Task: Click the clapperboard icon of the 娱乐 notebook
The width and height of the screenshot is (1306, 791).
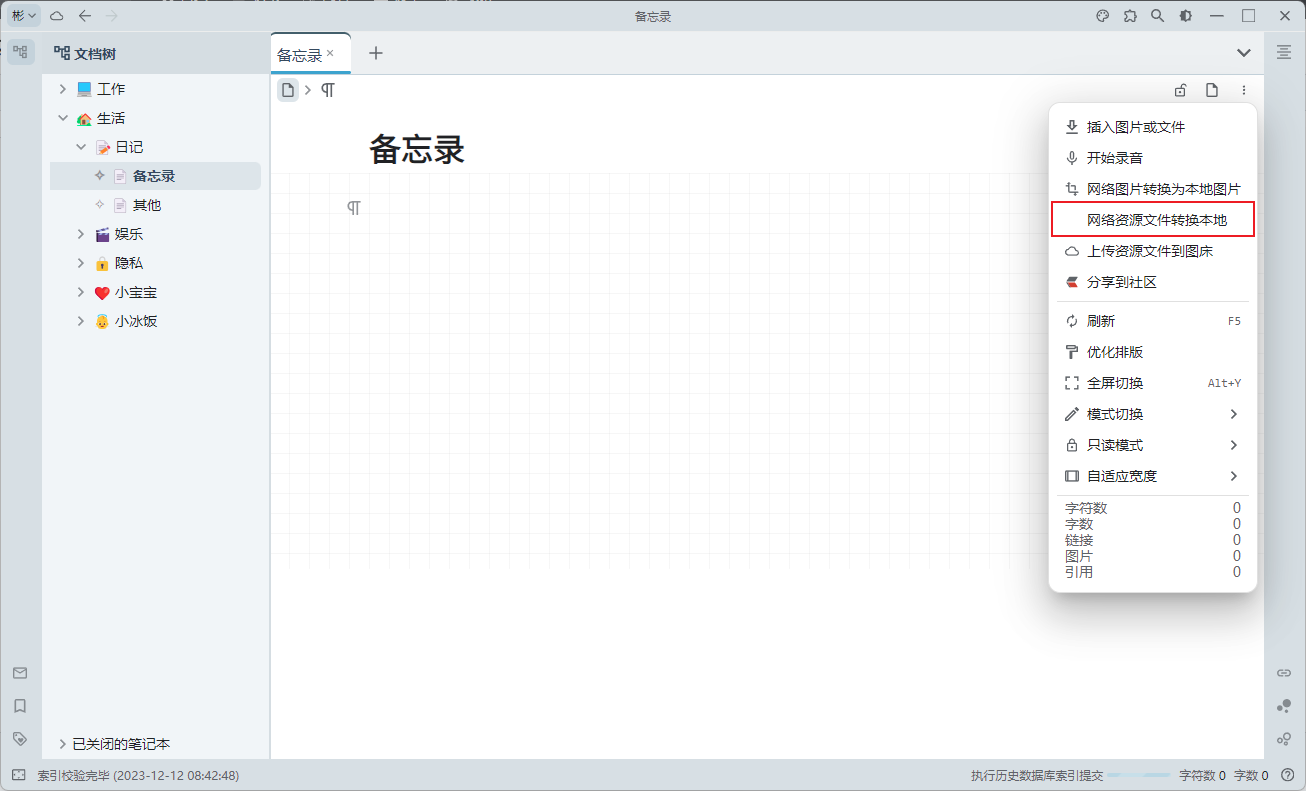Action: click(x=102, y=234)
